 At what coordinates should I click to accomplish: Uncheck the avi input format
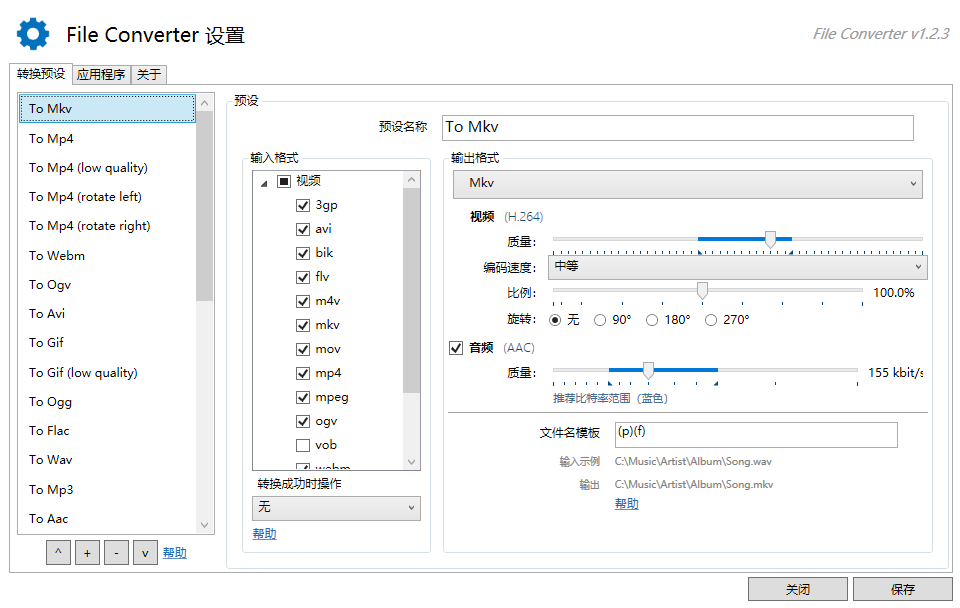pos(302,229)
